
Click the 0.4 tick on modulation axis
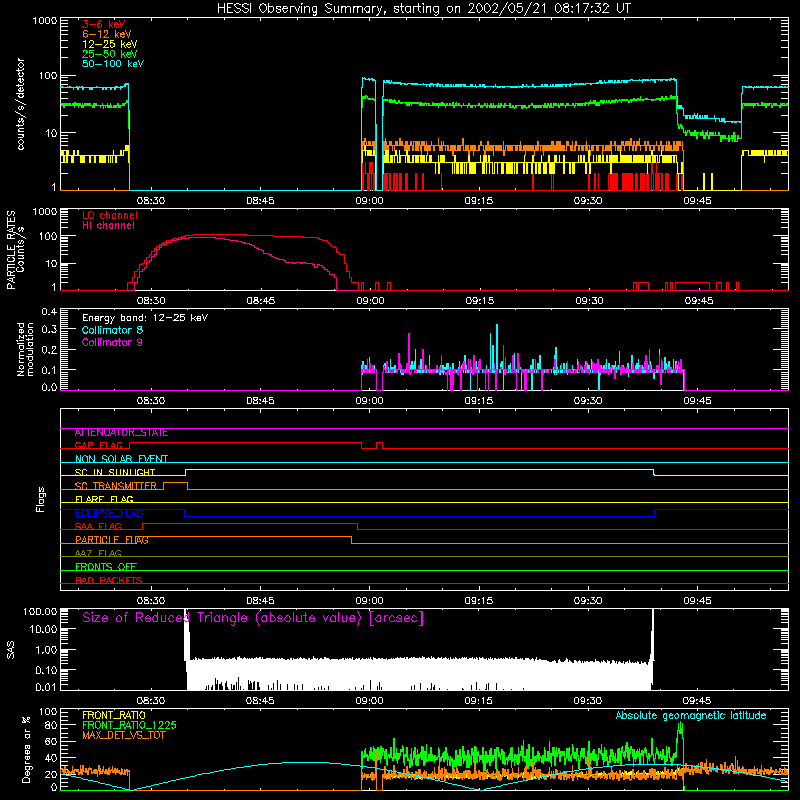tap(49, 312)
